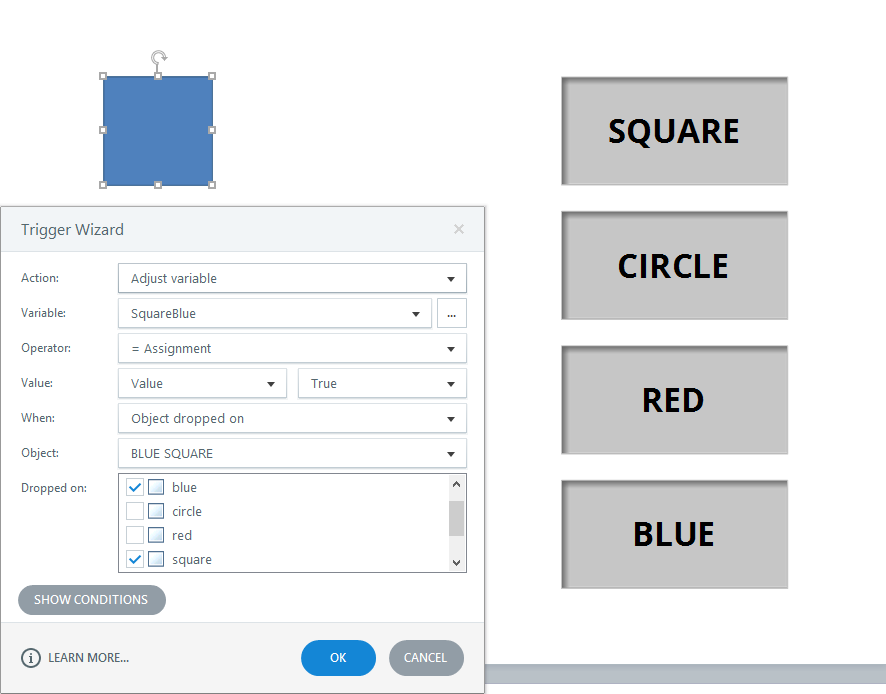886x694 pixels.
Task: Open the Object BLUE SQUARE dropdown
Action: pos(292,454)
